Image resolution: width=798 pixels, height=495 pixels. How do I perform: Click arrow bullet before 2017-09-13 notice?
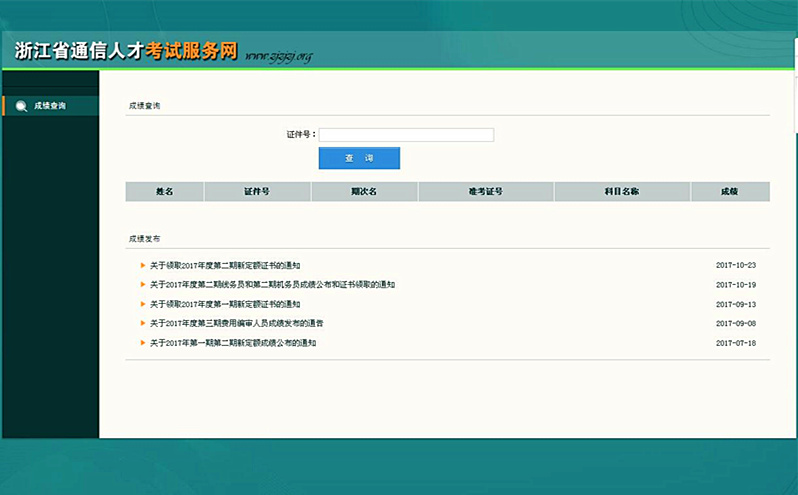[143, 303]
